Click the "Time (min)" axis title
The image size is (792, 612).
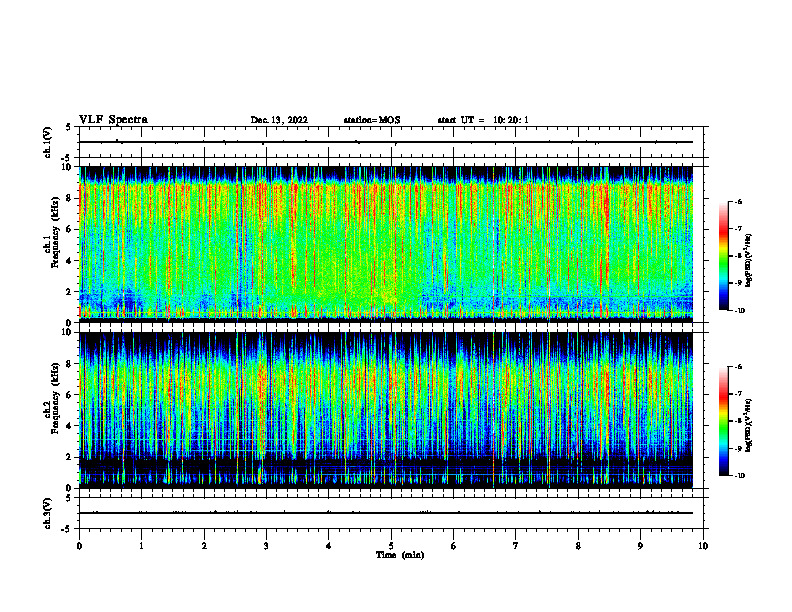400,555
